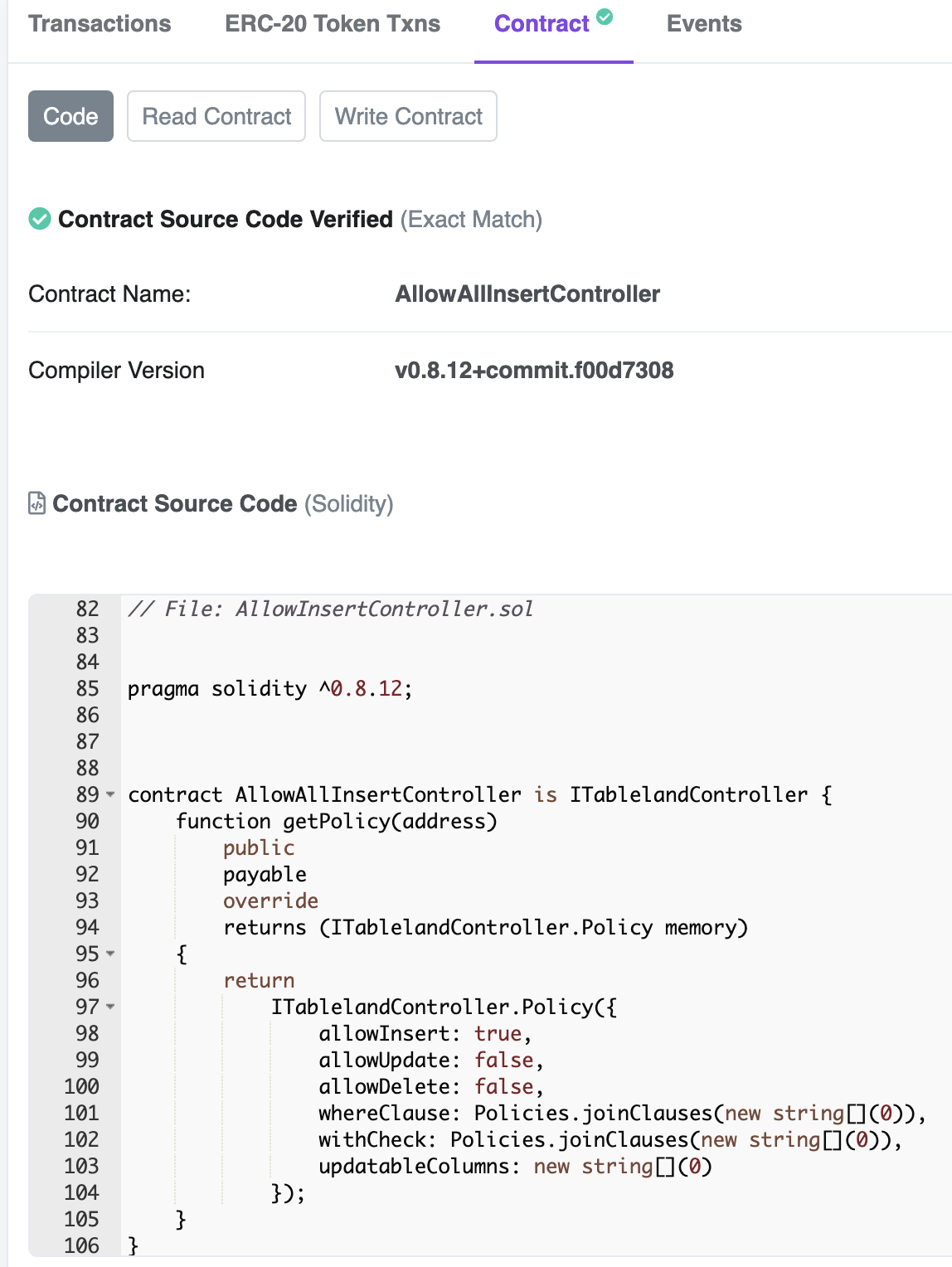Click the AllowAllInsertController contract name value

(527, 294)
